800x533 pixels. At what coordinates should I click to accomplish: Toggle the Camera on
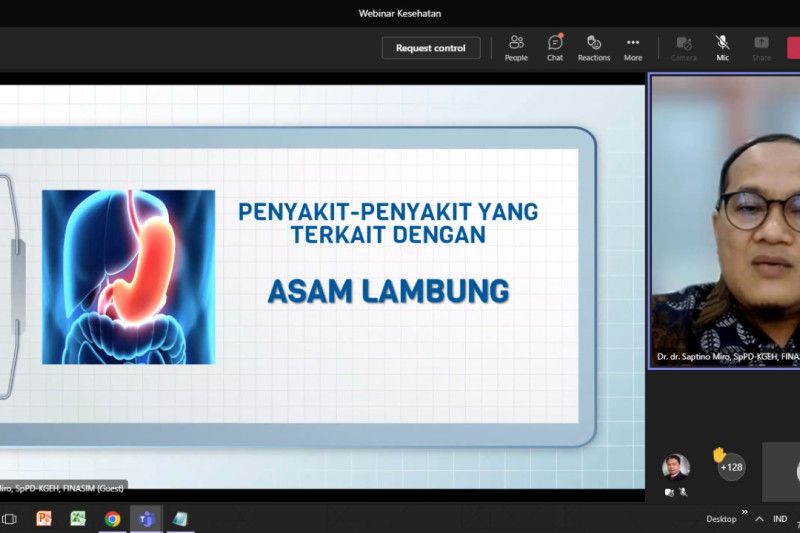click(684, 47)
